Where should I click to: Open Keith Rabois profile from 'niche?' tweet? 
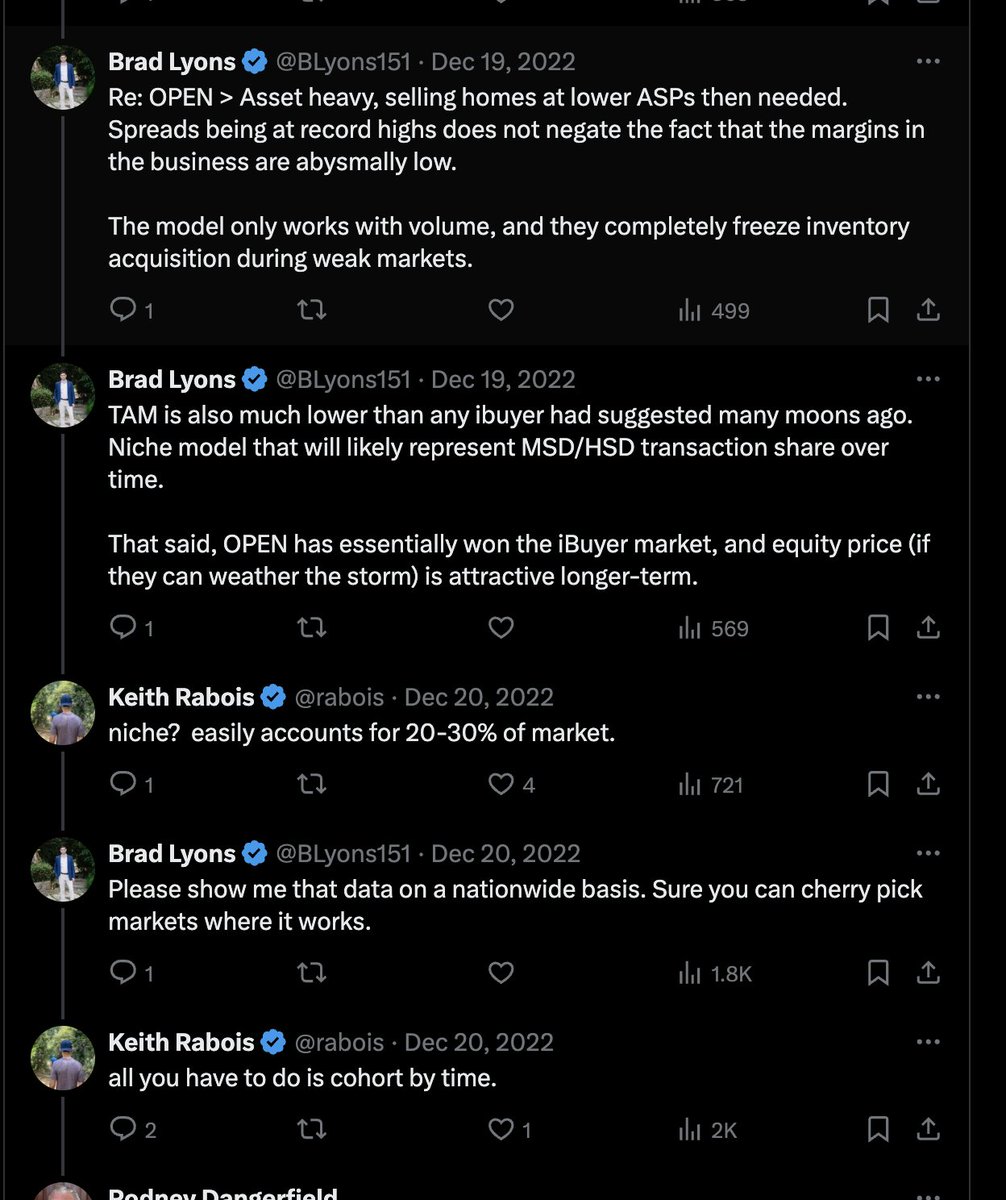[181, 697]
